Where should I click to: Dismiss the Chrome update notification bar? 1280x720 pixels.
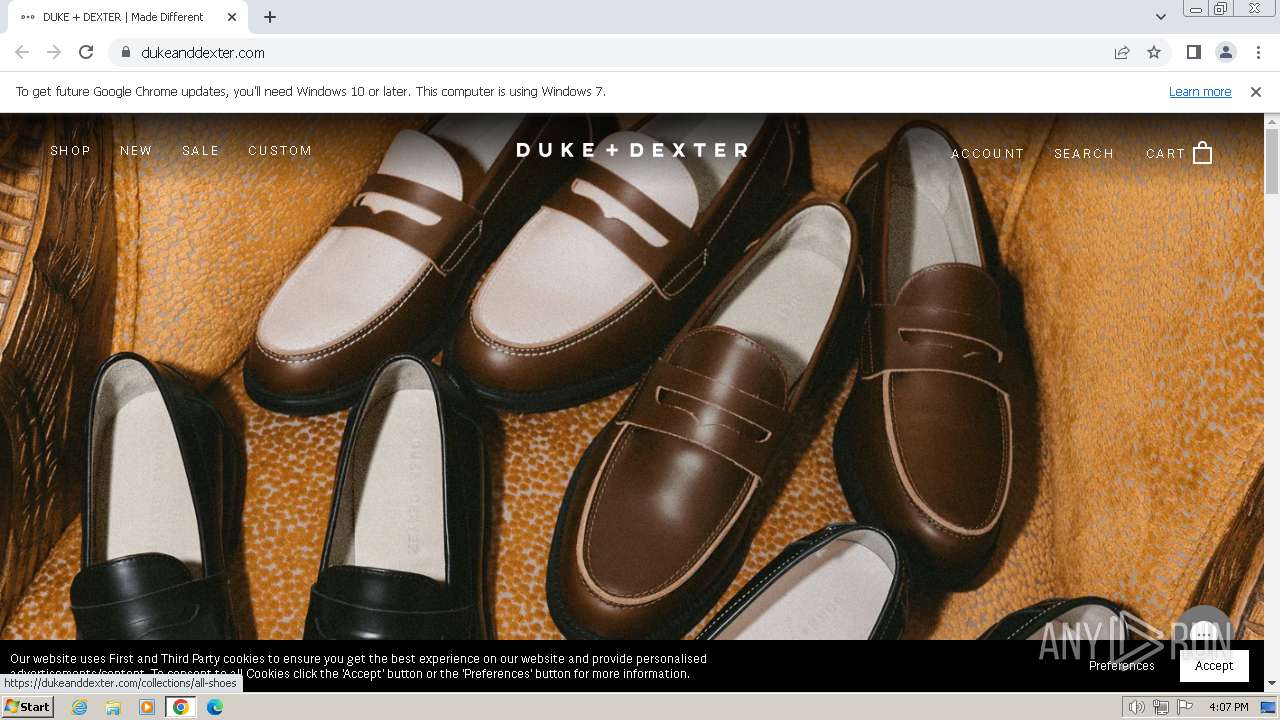pos(1256,92)
